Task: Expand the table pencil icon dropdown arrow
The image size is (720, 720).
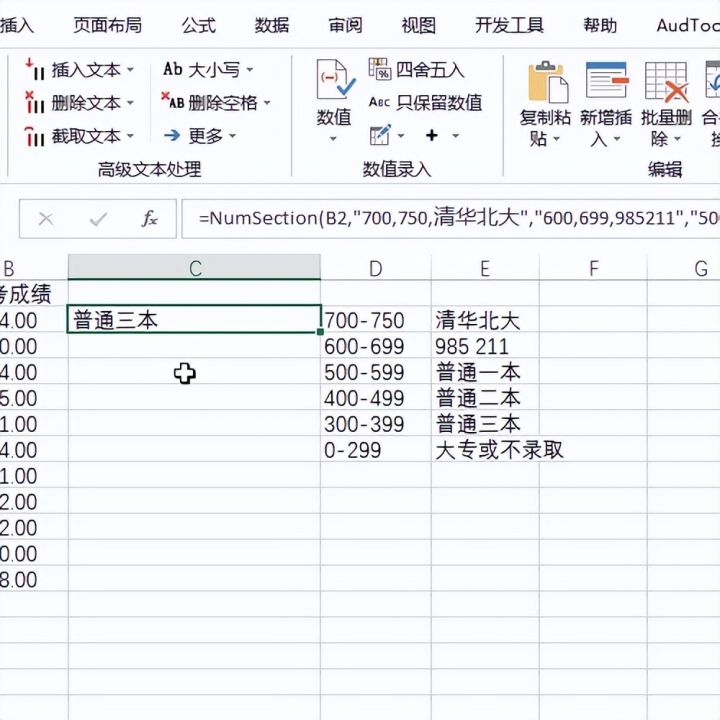Action: coord(401,136)
